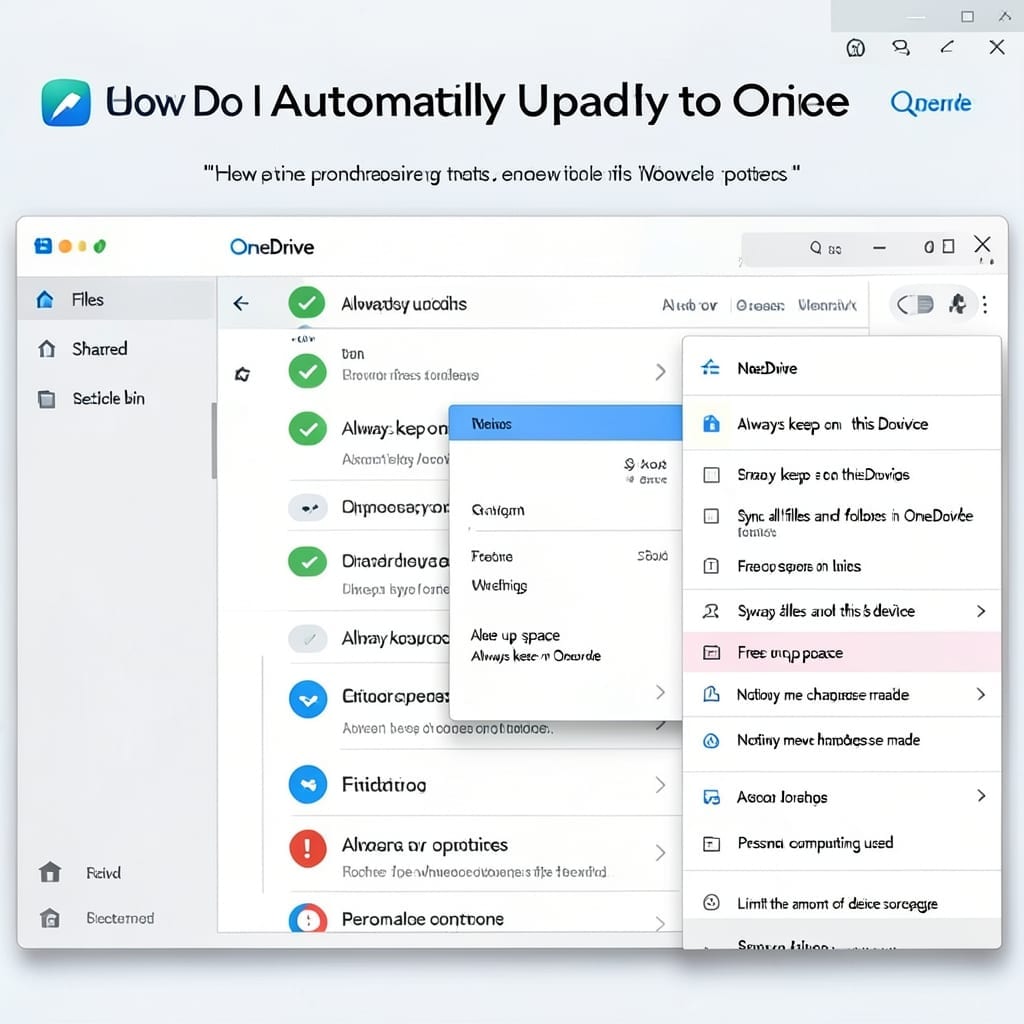The width and height of the screenshot is (1024, 1024).
Task: Select the highlighted Neinos menu item
Action: 566,423
